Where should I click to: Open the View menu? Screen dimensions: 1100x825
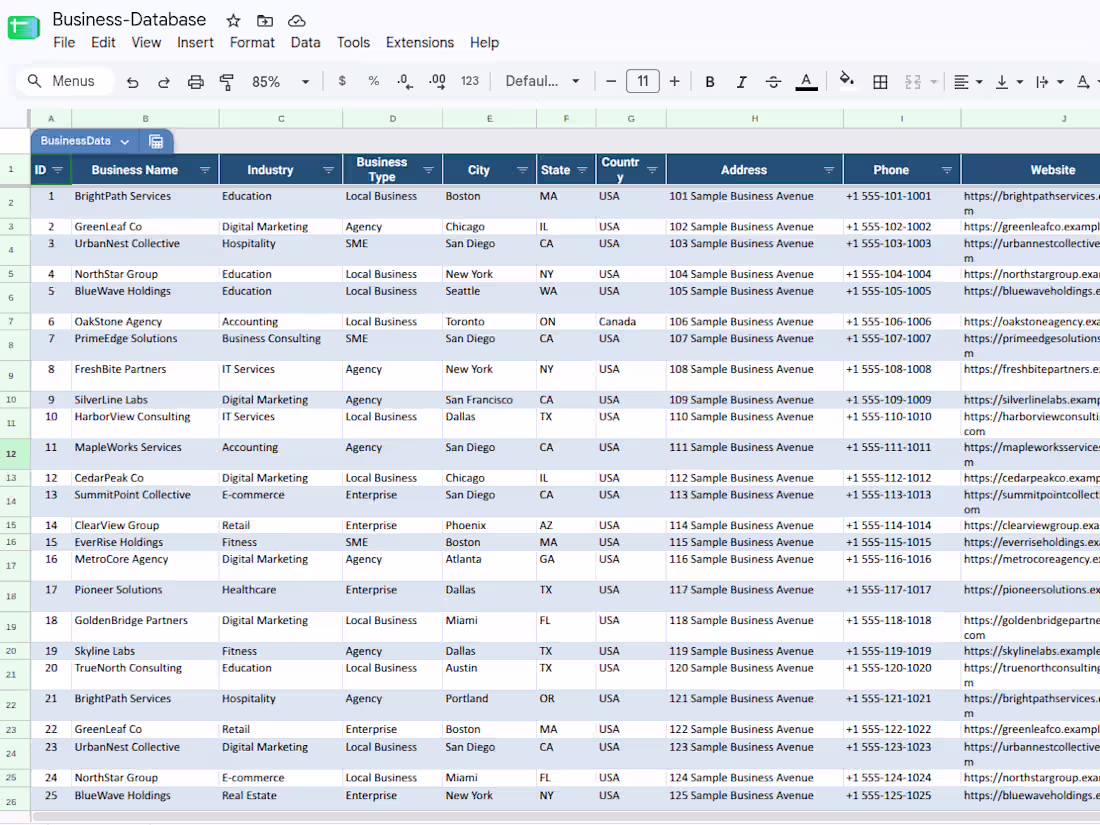[146, 43]
